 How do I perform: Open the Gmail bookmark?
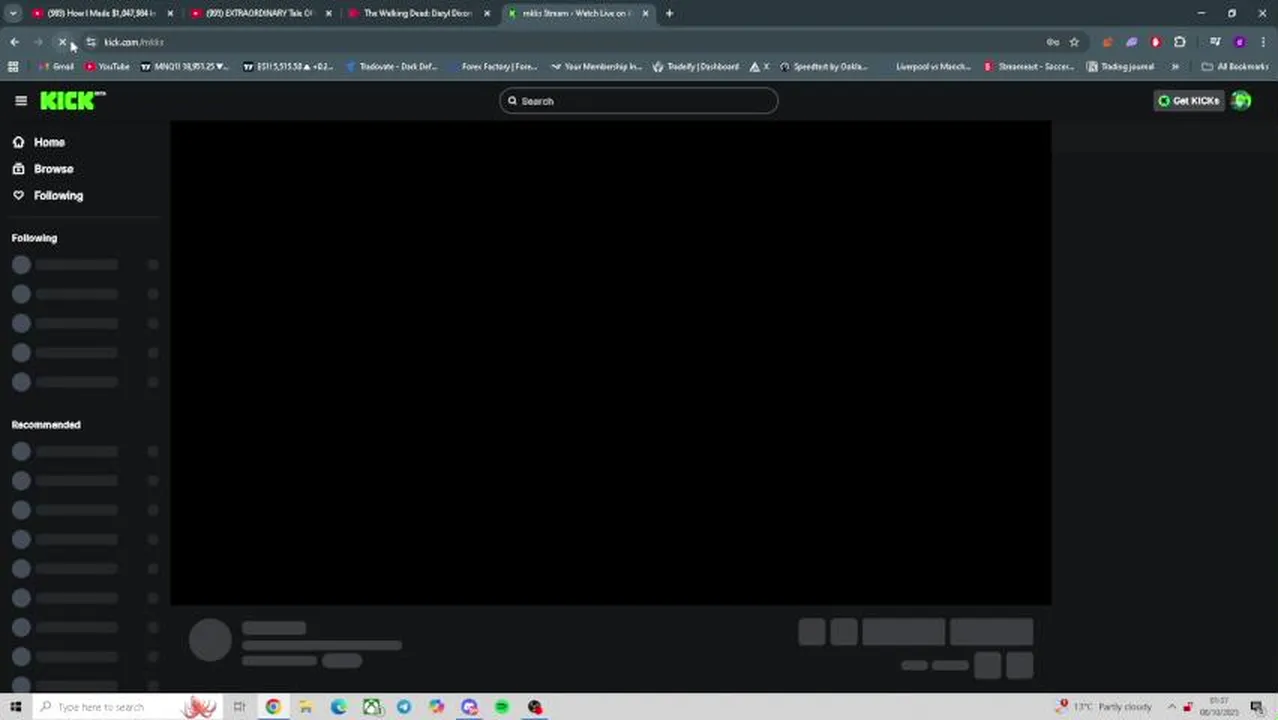[x=56, y=67]
